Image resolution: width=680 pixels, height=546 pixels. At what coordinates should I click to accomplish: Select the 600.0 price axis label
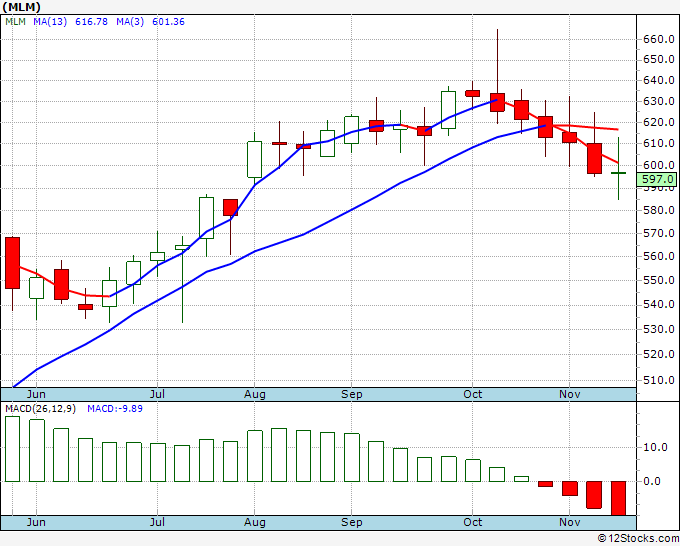point(659,165)
